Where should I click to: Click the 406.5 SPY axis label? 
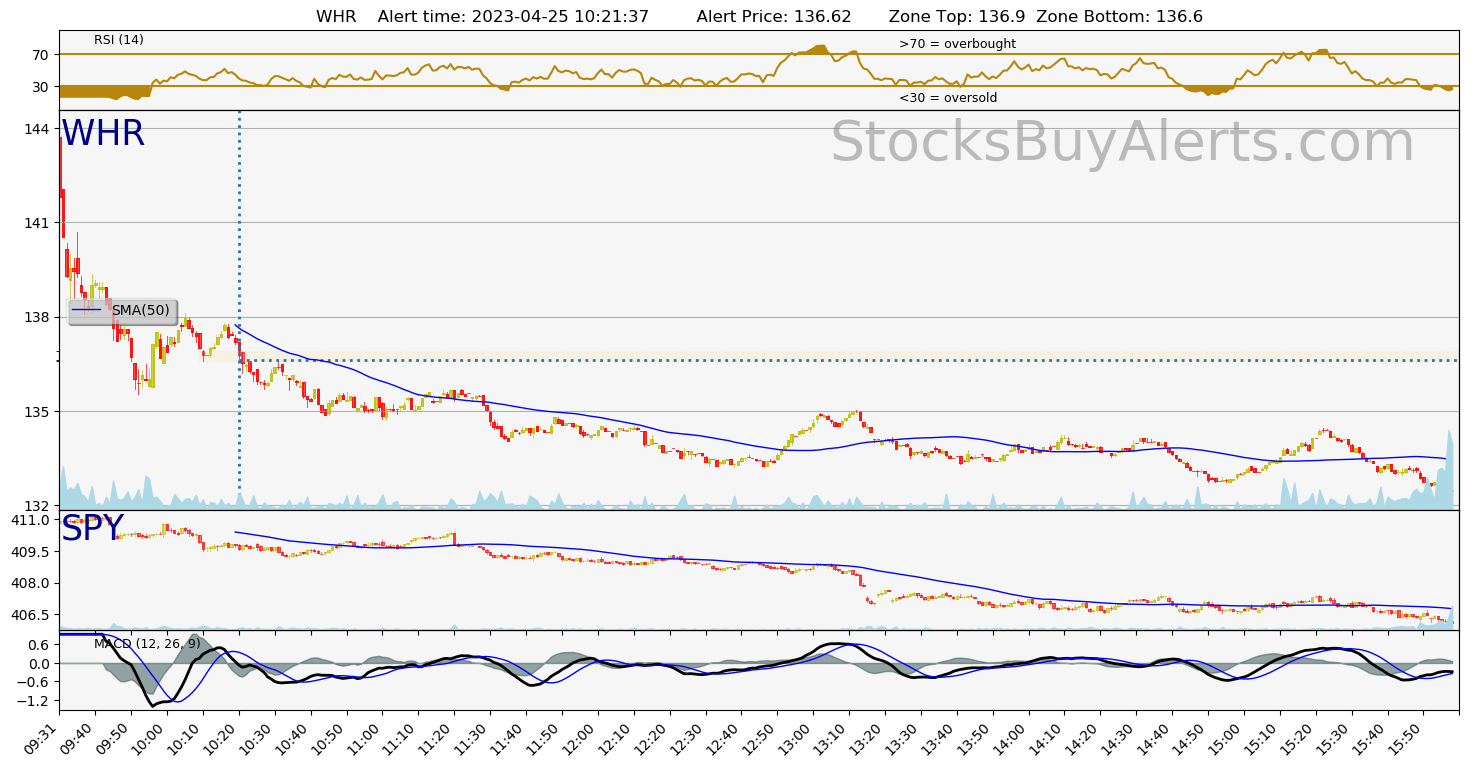(31, 616)
